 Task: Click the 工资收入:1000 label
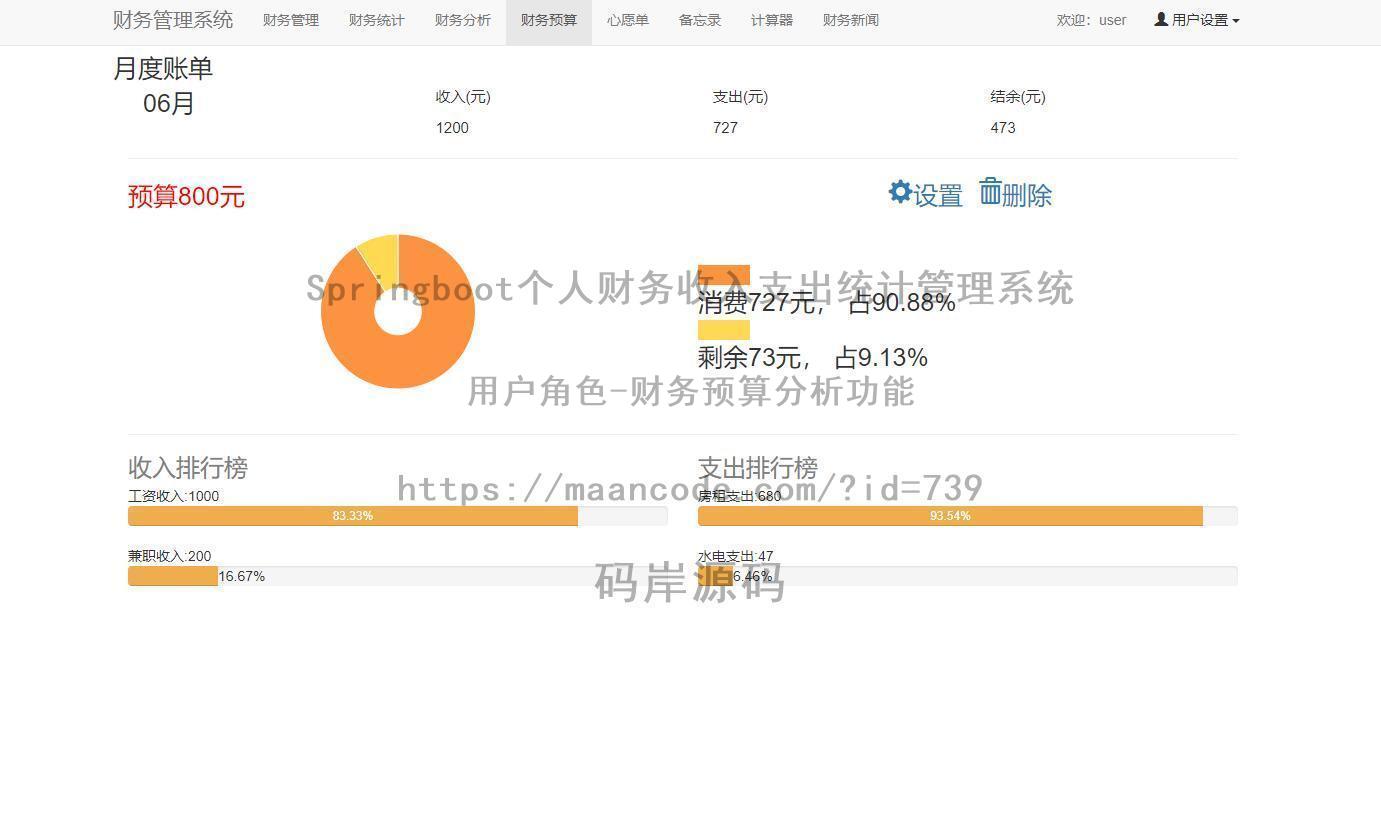click(173, 496)
